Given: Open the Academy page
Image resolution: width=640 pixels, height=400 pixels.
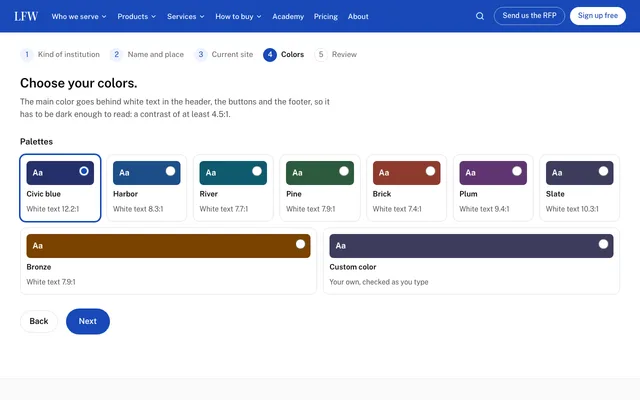Looking at the screenshot, I should pos(288,16).
